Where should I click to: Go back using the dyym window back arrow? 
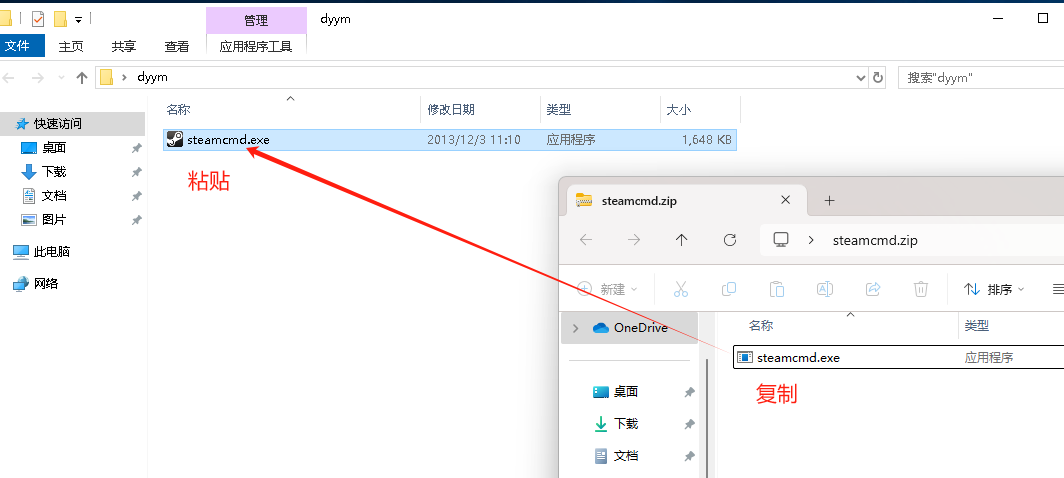click(x=9, y=77)
